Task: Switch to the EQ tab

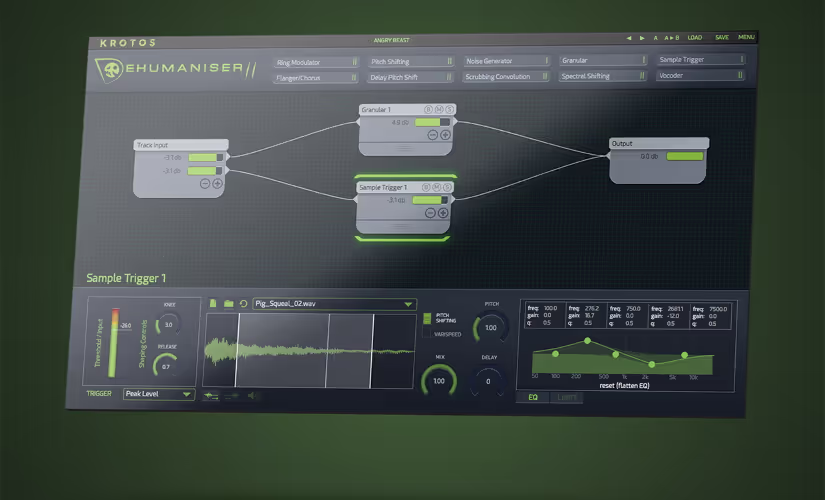Action: click(x=532, y=397)
